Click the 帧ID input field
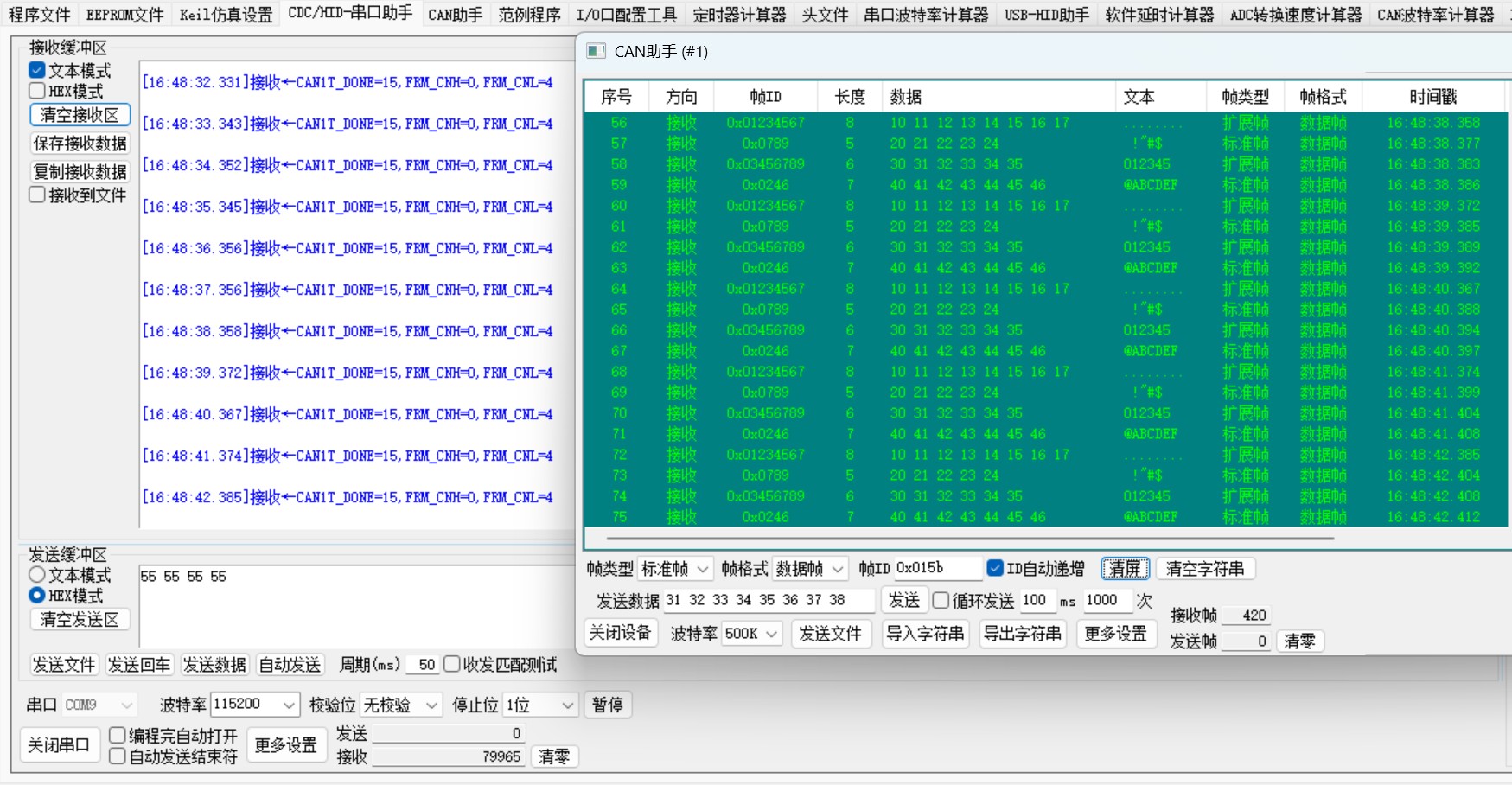The width and height of the screenshot is (1512, 785). [939, 568]
